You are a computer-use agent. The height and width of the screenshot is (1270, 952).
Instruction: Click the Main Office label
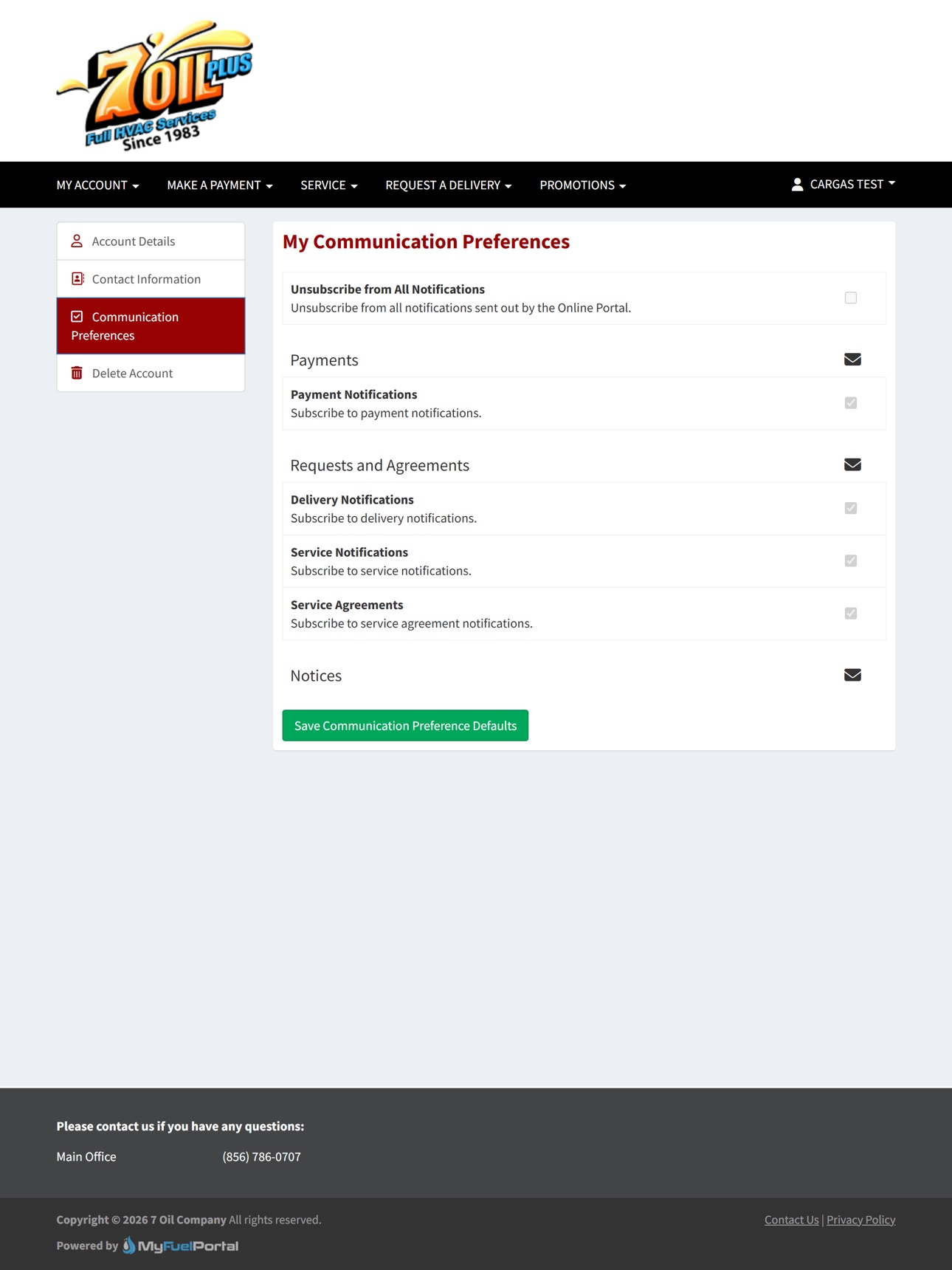[86, 1157]
